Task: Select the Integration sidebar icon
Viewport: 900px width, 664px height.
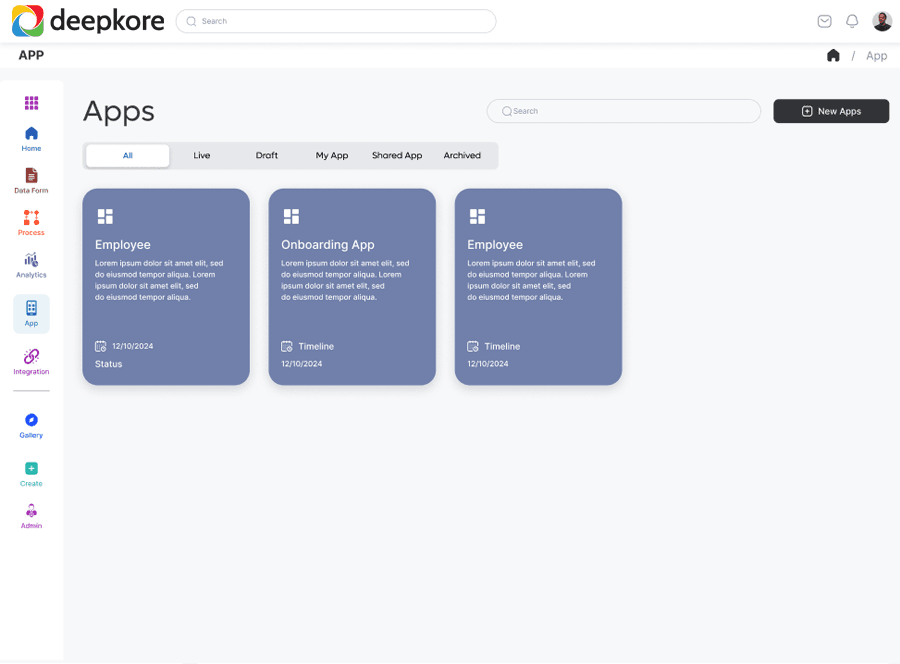Action: pos(31,362)
